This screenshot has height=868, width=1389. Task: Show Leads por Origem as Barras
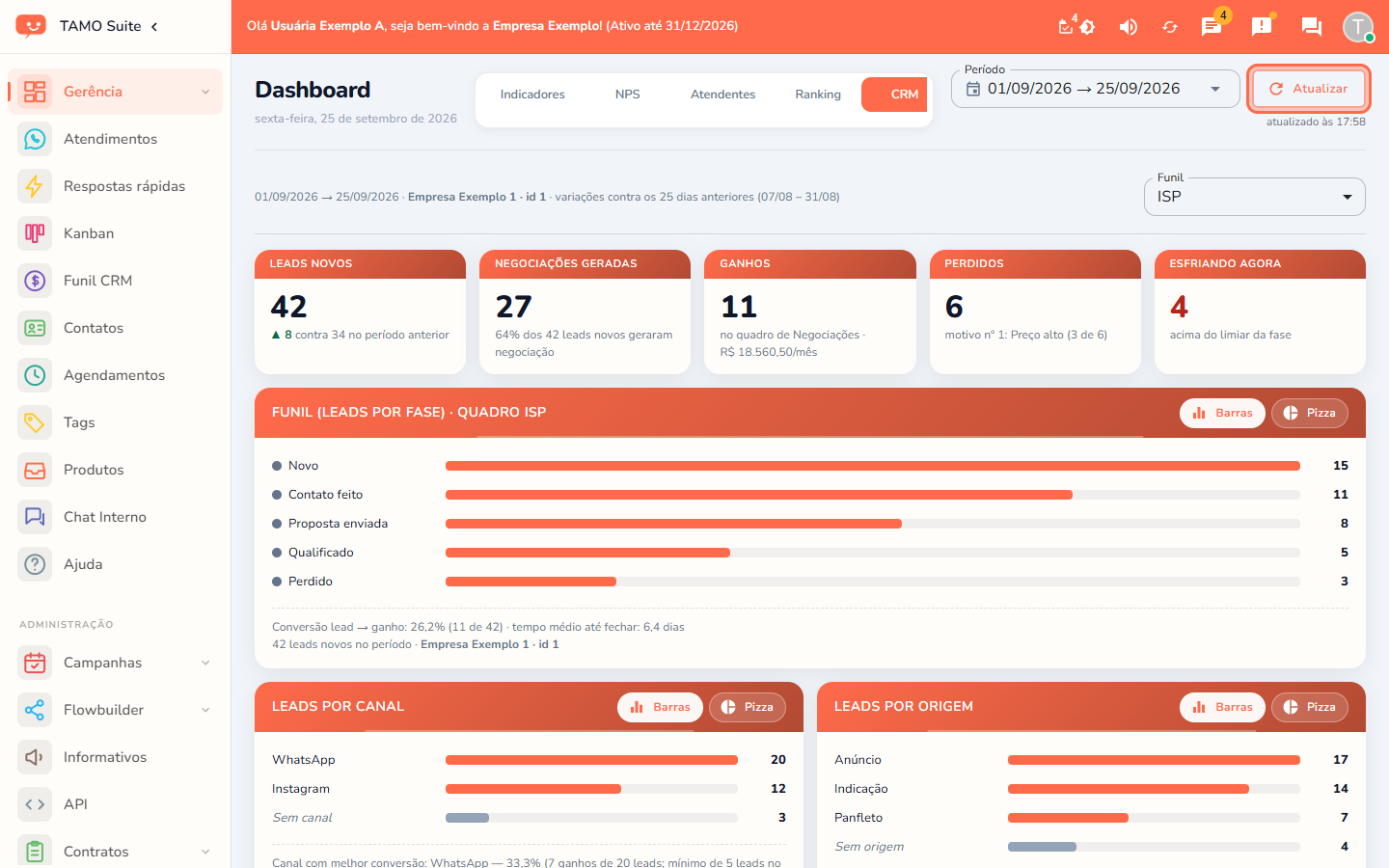(1222, 707)
